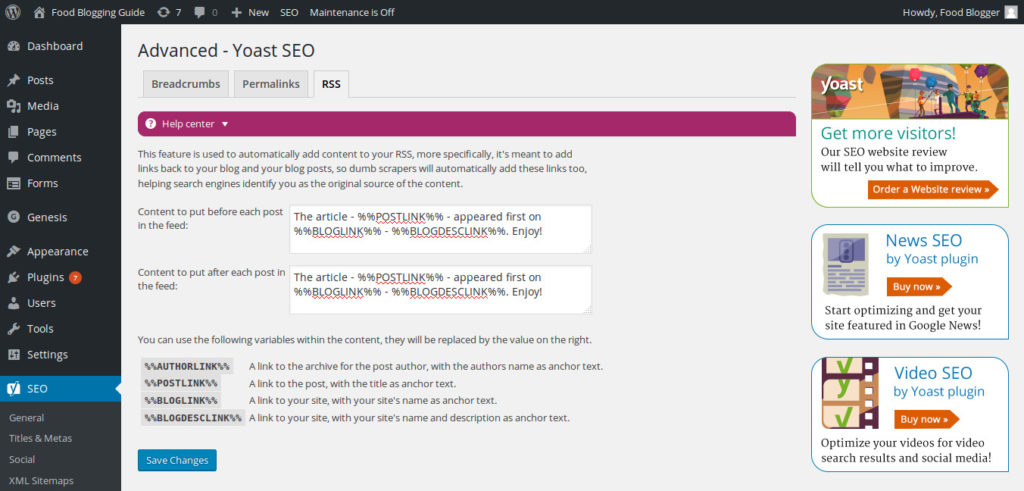Click the Video SEO filmstrip thumbnail
The image size is (1024, 491).
tap(850, 393)
